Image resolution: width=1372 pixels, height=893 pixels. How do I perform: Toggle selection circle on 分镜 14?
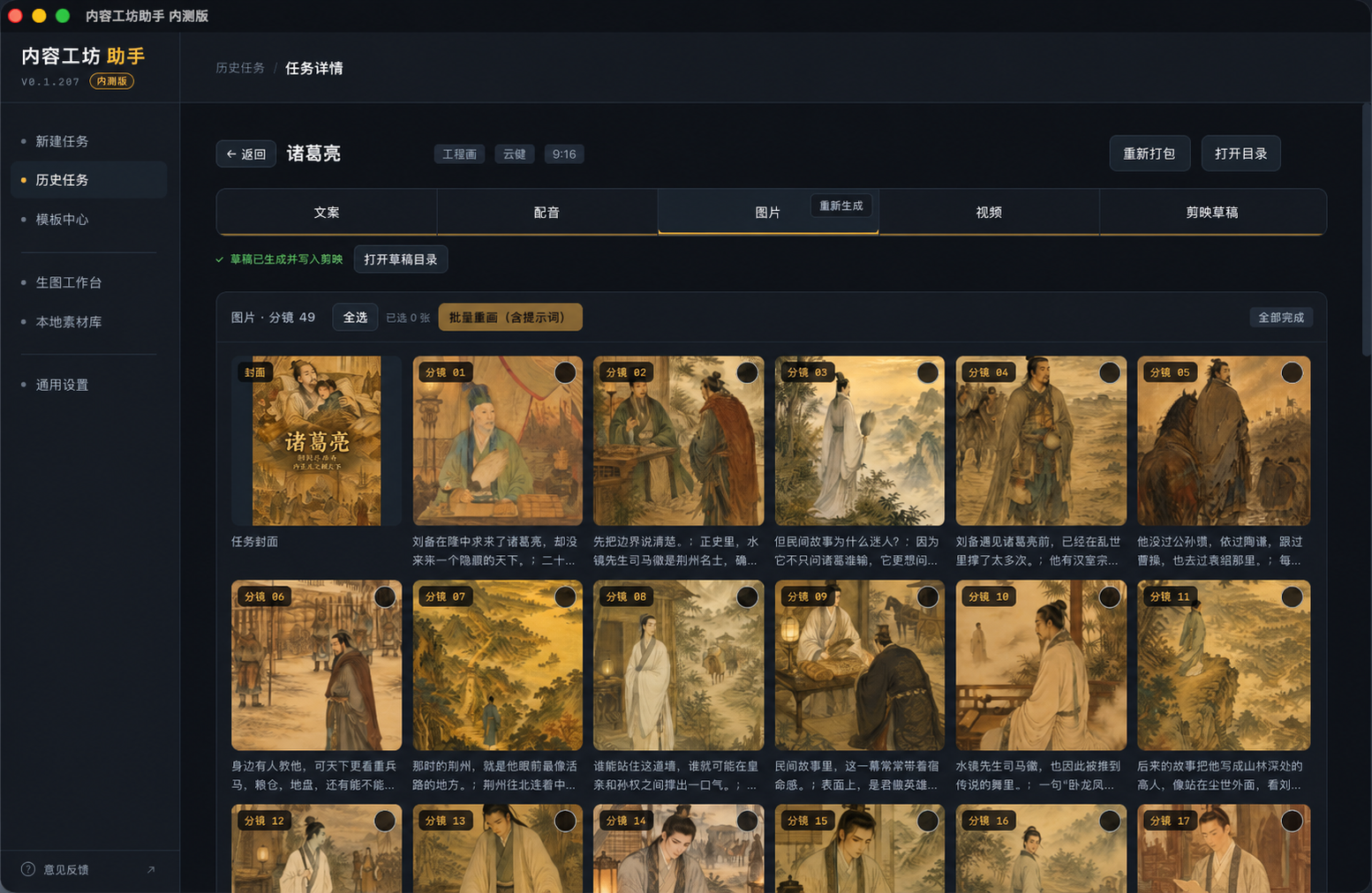[x=747, y=821]
